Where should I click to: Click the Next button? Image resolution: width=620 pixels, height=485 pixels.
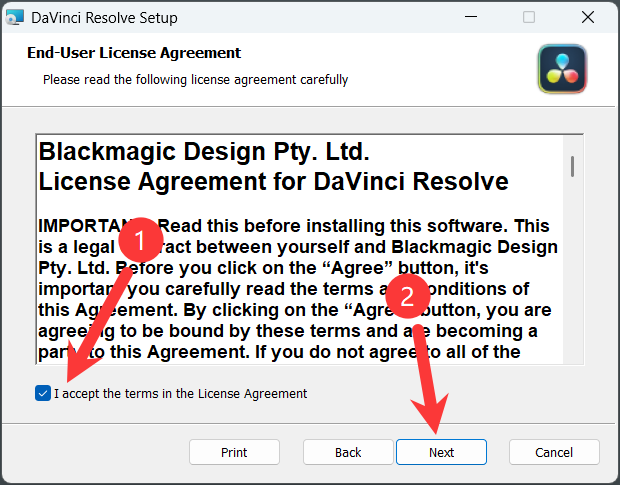441,452
